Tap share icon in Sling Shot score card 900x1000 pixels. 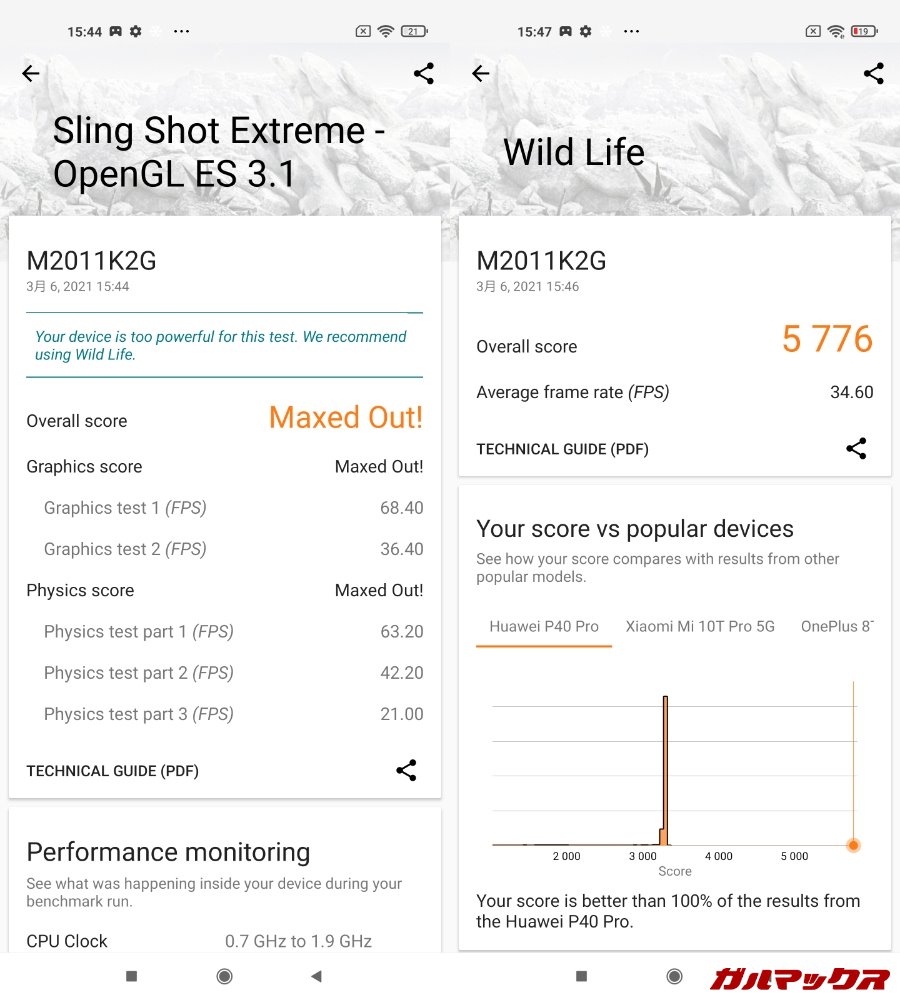406,770
